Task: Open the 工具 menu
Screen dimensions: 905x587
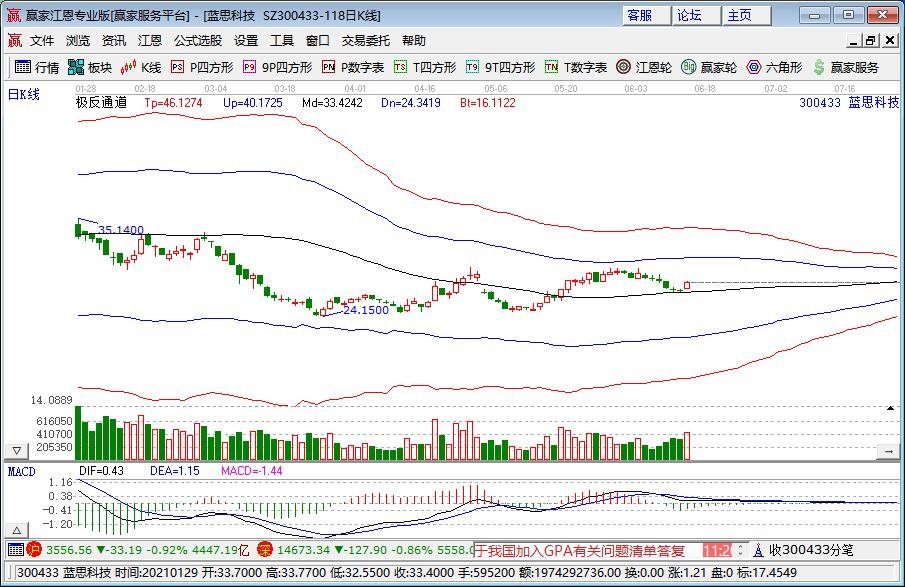Action: (282, 40)
